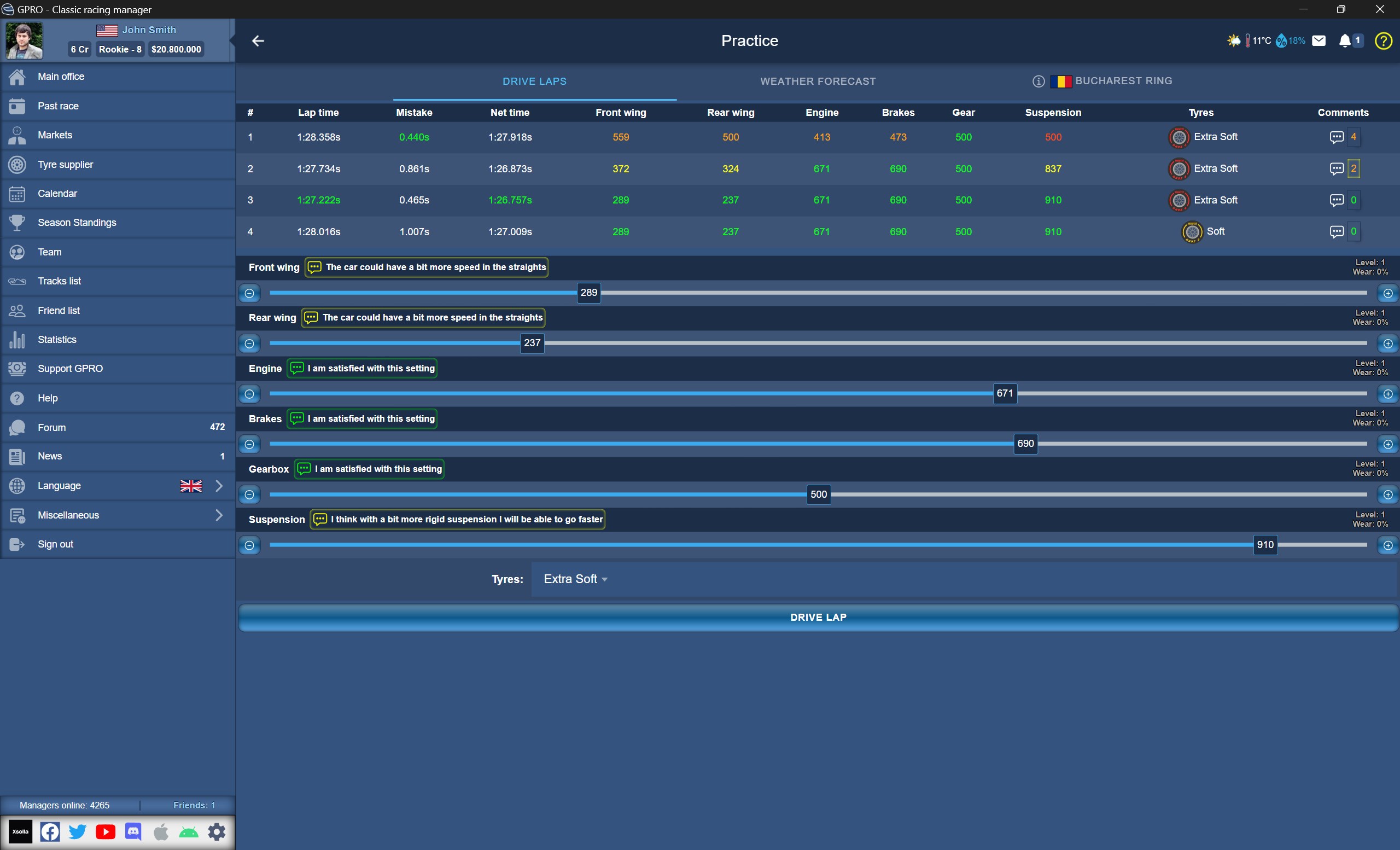Expand the Language submenu chevron
Screen dimensions: 1400x850
tap(219, 486)
